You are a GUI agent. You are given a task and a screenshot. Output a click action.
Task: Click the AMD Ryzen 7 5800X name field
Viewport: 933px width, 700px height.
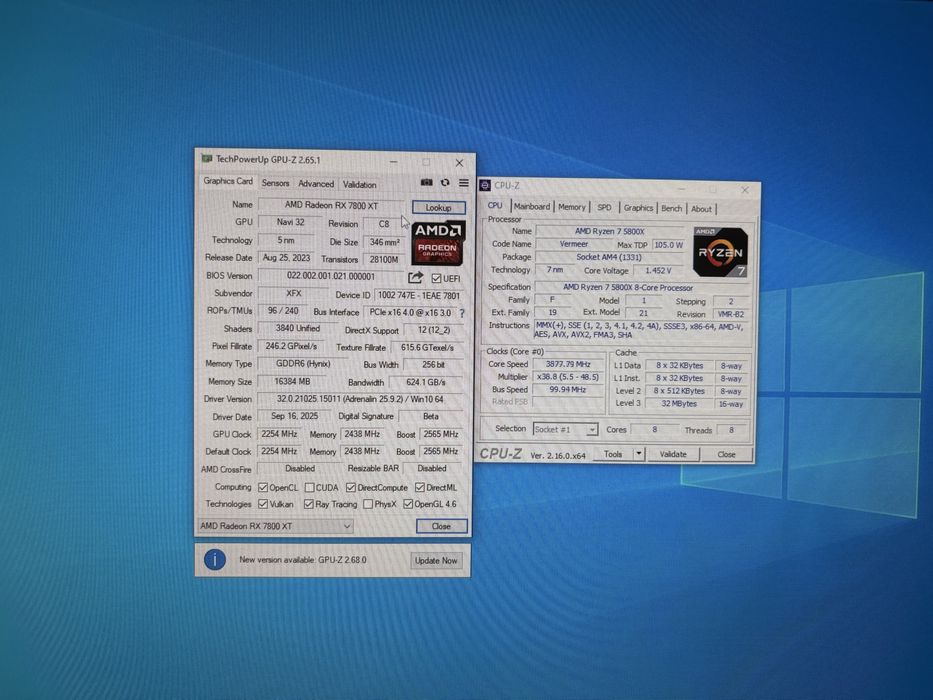tap(609, 231)
